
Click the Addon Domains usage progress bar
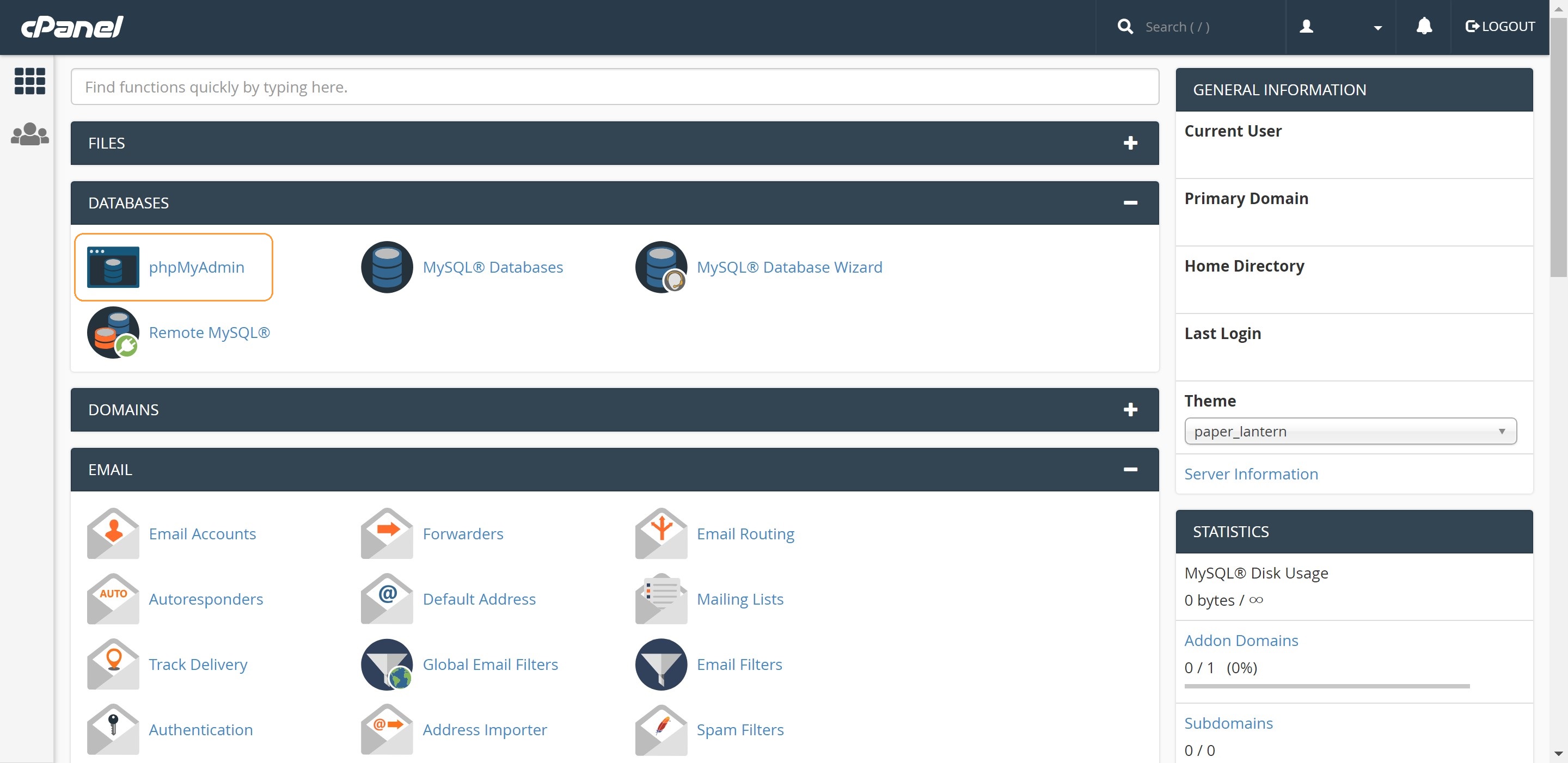tap(1327, 686)
